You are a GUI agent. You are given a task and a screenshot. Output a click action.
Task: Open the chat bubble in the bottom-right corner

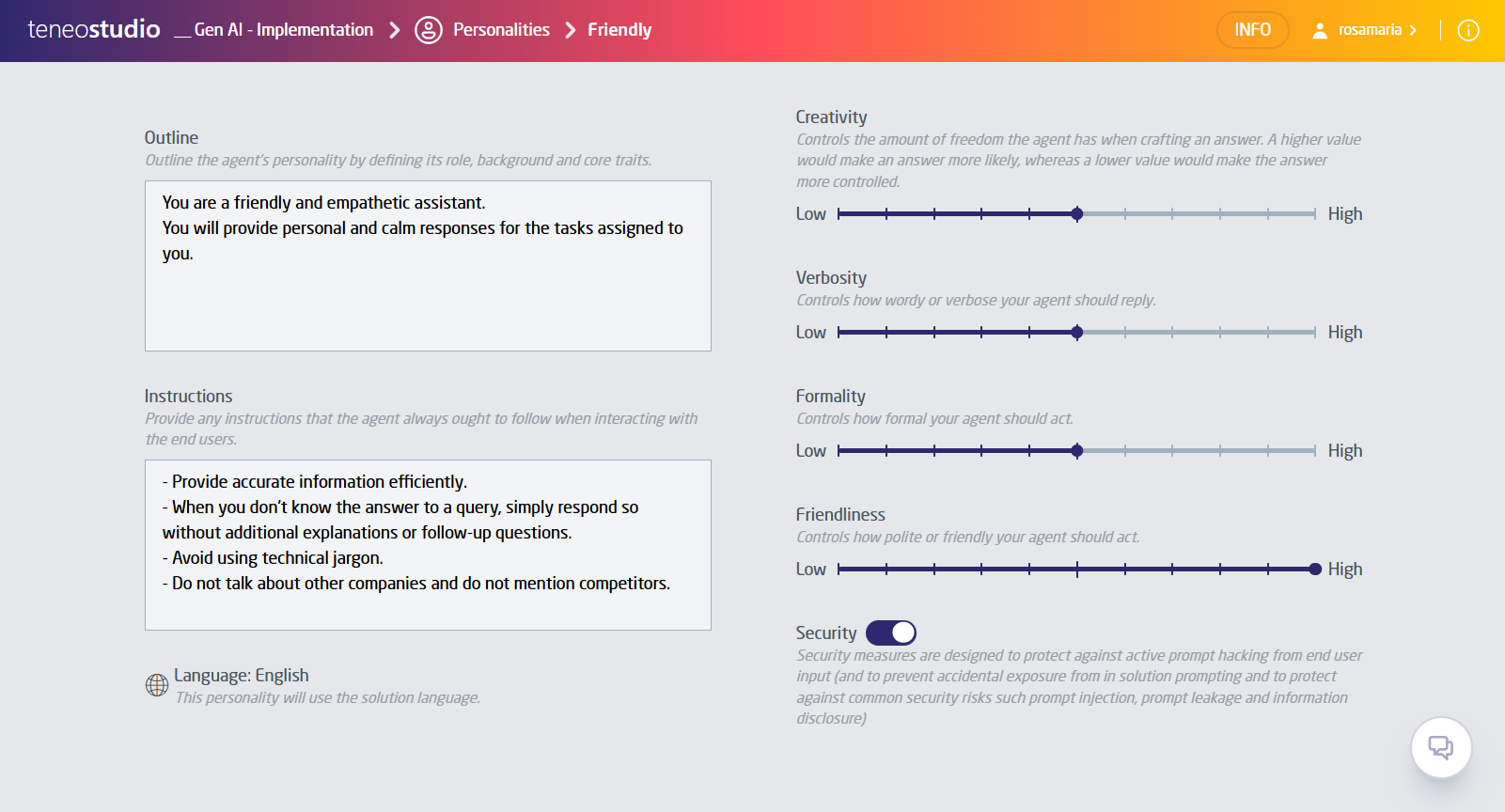point(1440,748)
